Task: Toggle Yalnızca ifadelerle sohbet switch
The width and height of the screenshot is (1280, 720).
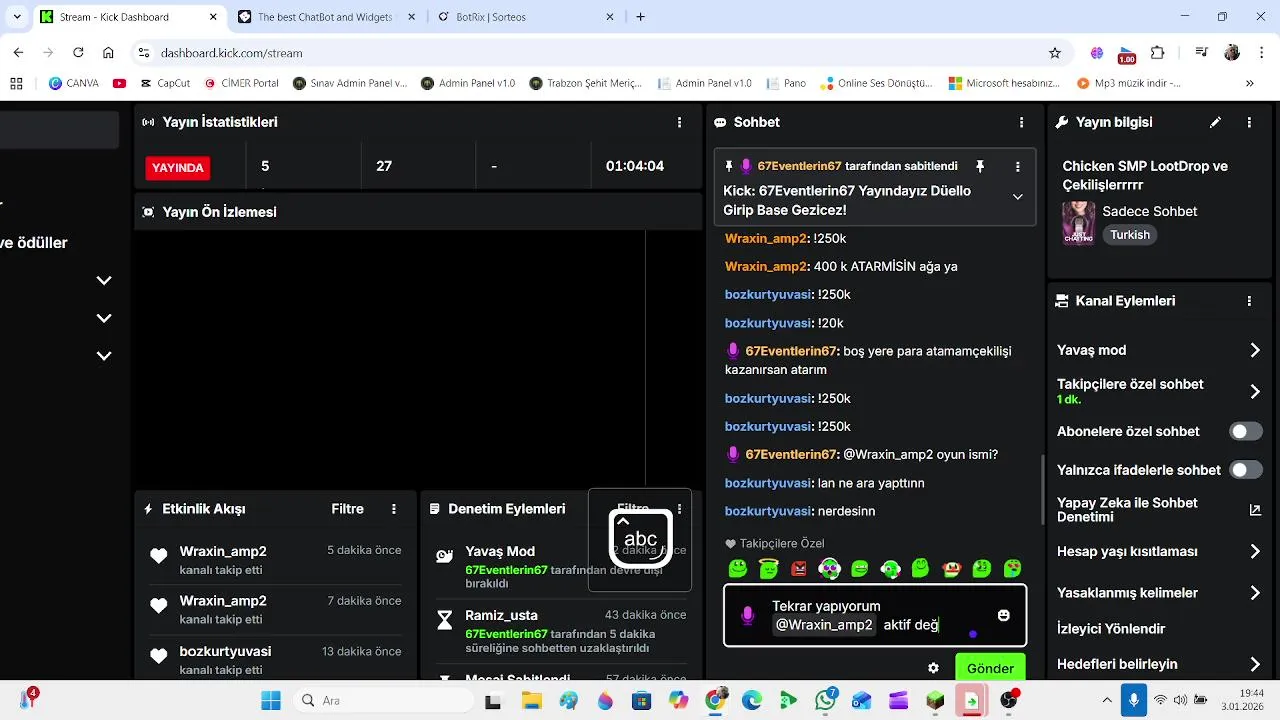Action: [1246, 470]
